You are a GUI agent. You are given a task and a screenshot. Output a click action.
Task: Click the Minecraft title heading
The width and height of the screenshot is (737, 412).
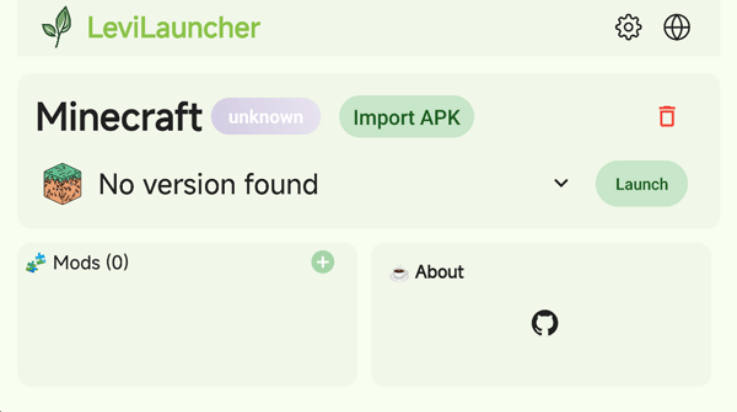(119, 117)
